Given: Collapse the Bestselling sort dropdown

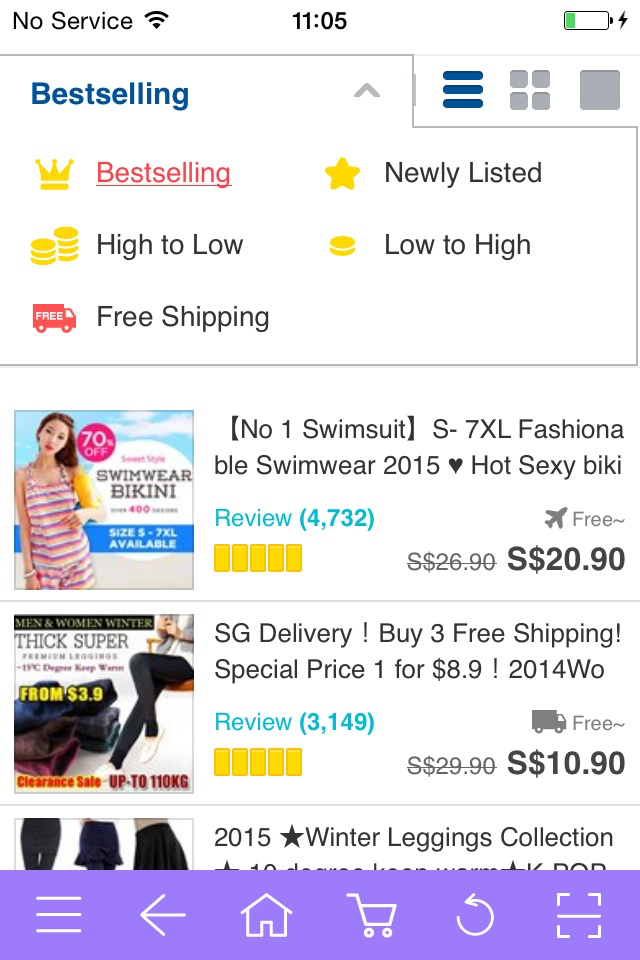Looking at the screenshot, I should (110, 94).
